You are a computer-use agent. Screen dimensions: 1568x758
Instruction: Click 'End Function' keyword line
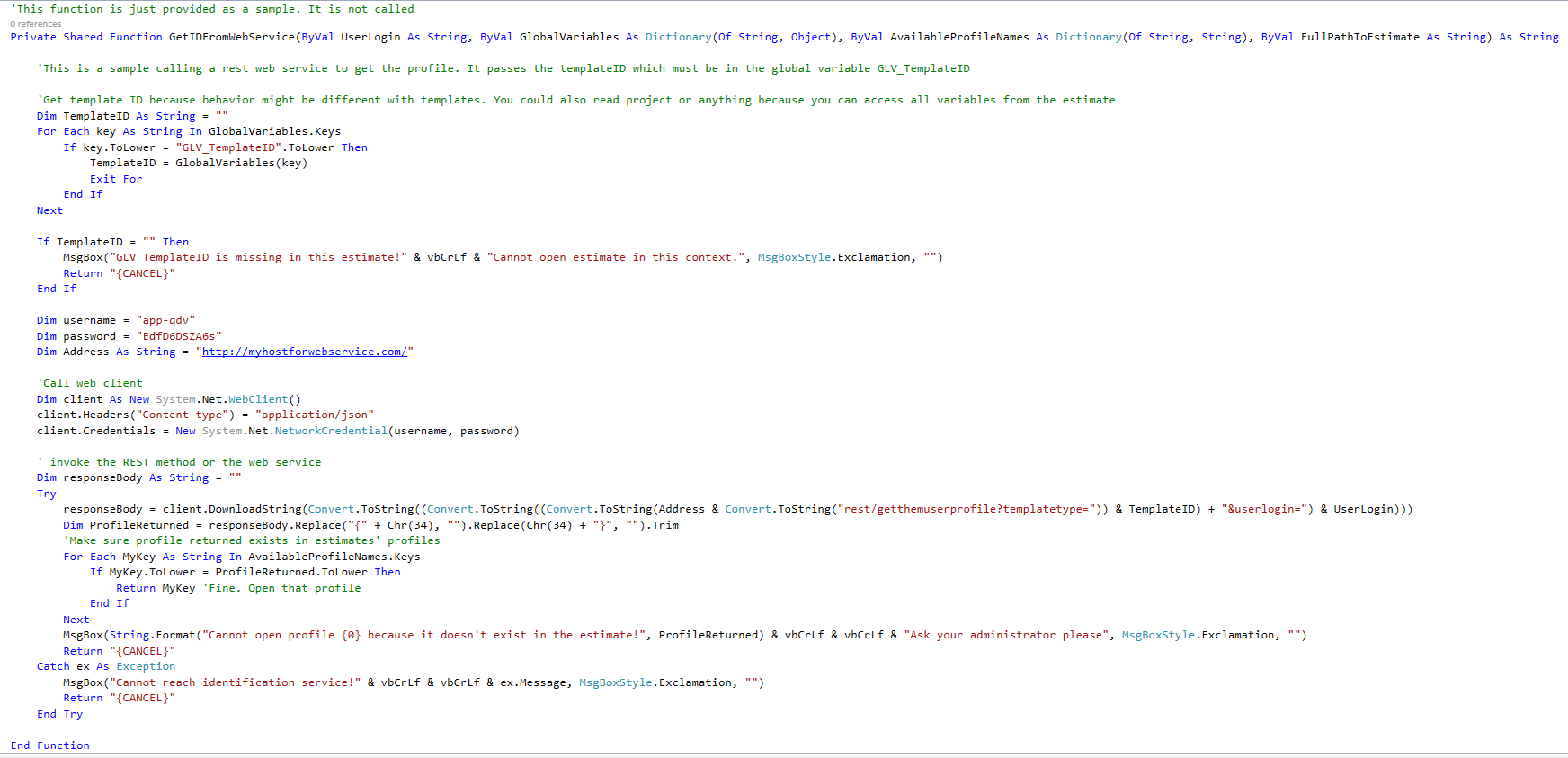coord(50,745)
